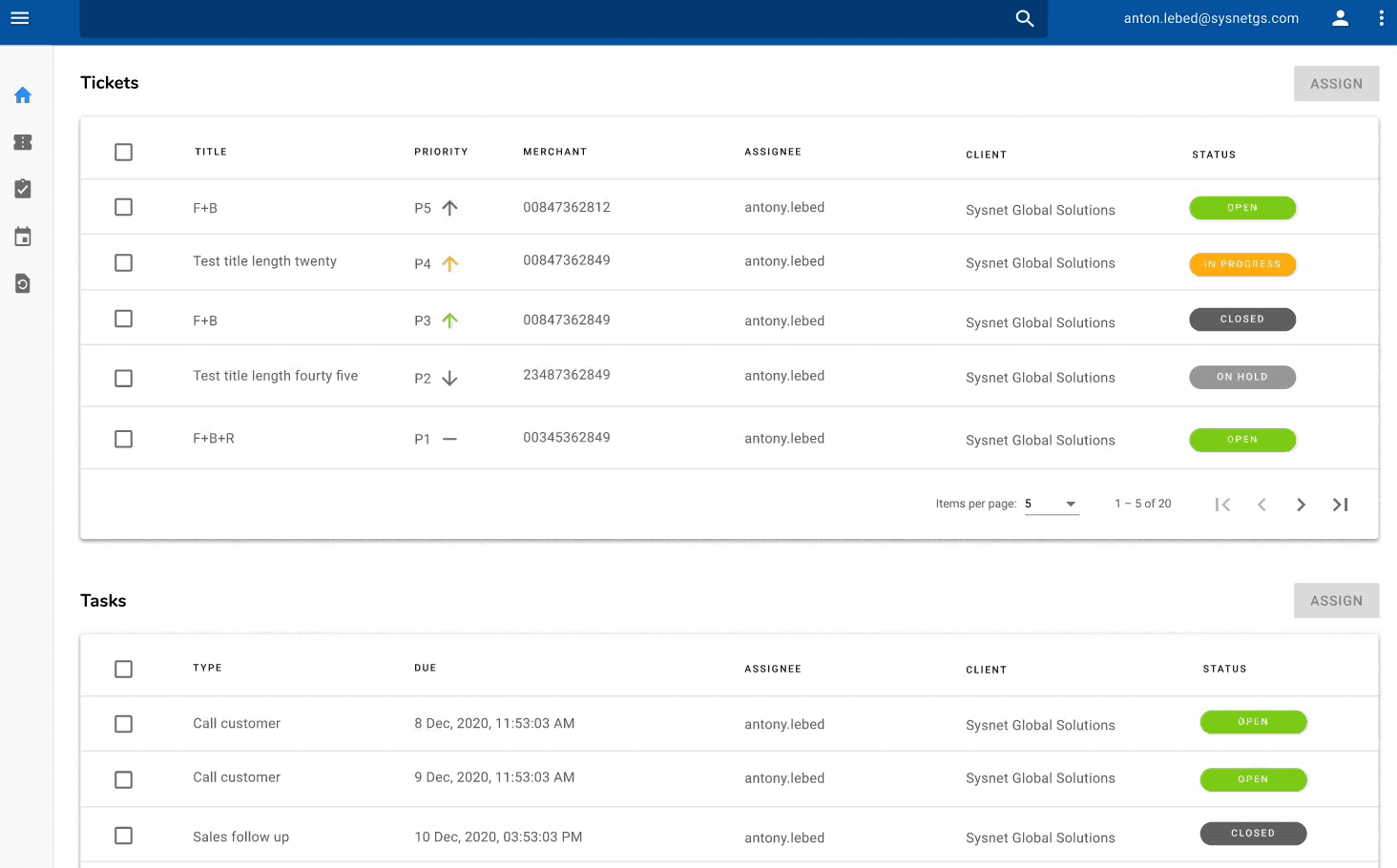Sort tickets by Title column
Image resolution: width=1397 pixels, height=868 pixels.
[x=211, y=152]
